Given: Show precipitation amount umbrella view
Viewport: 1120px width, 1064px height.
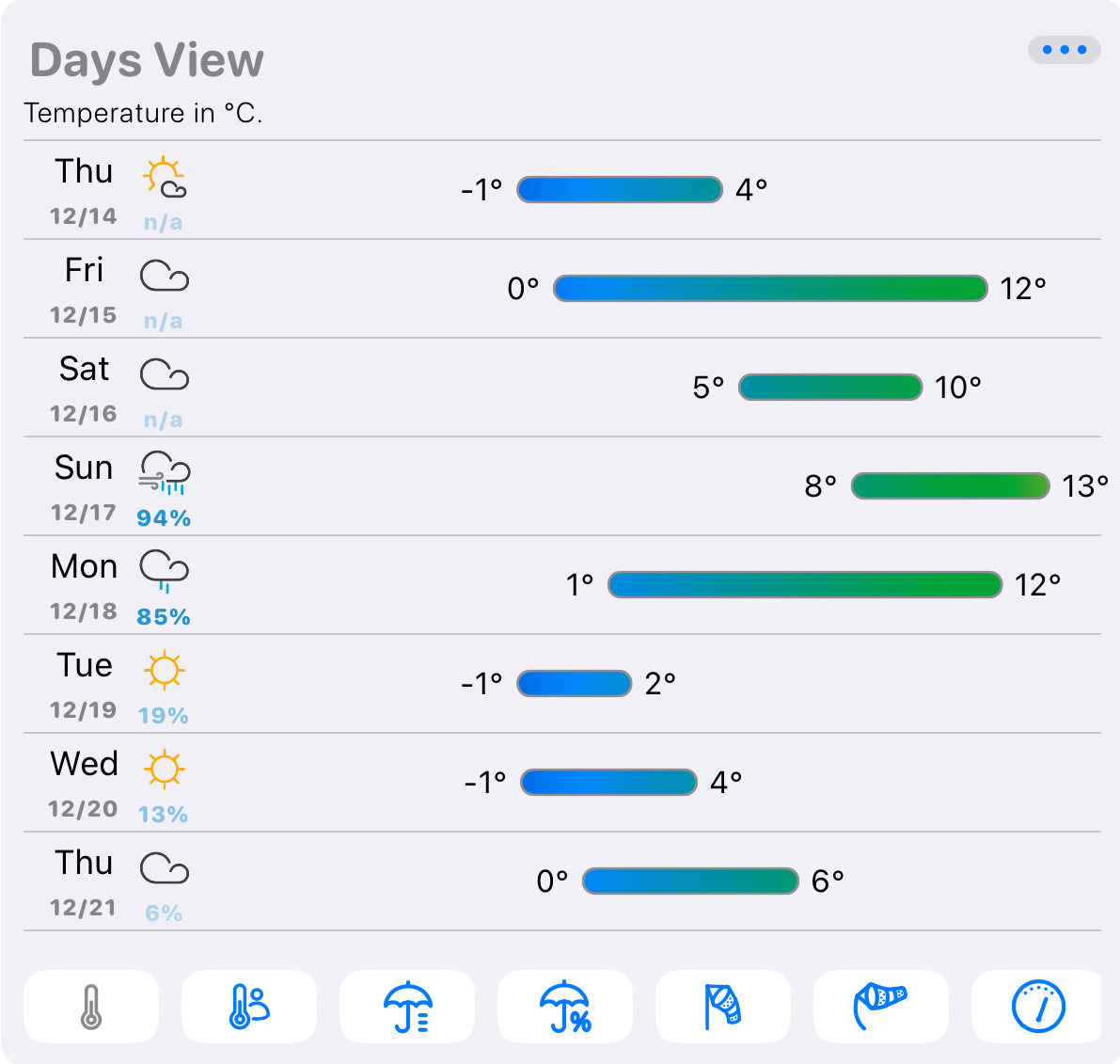Looking at the screenshot, I should [x=407, y=1007].
